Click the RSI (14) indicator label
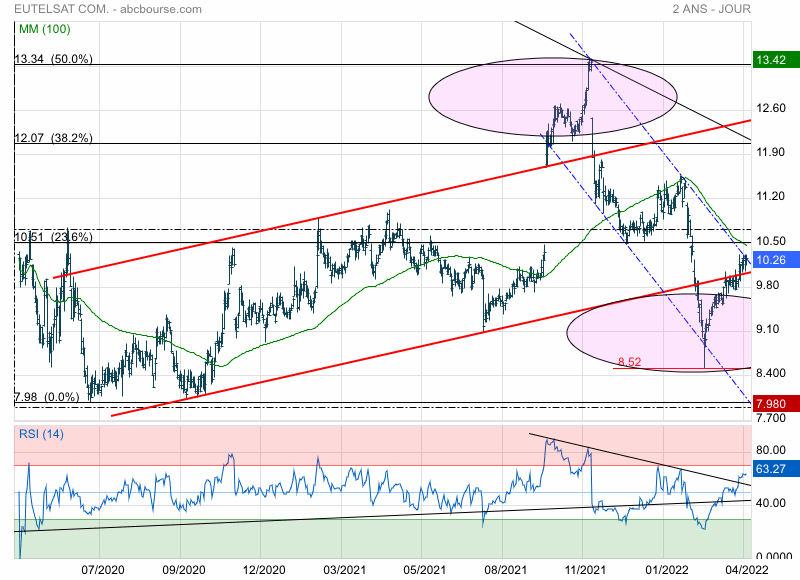Screen dimensions: 800x580 (x=41, y=434)
